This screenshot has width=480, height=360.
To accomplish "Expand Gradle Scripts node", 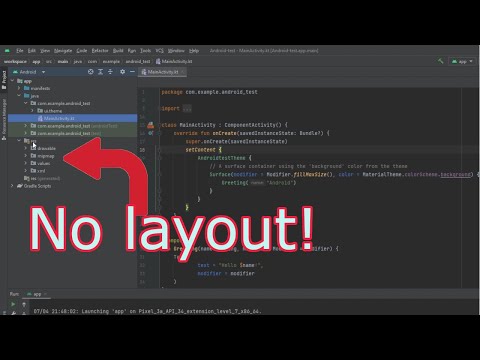I will (x=12, y=186).
